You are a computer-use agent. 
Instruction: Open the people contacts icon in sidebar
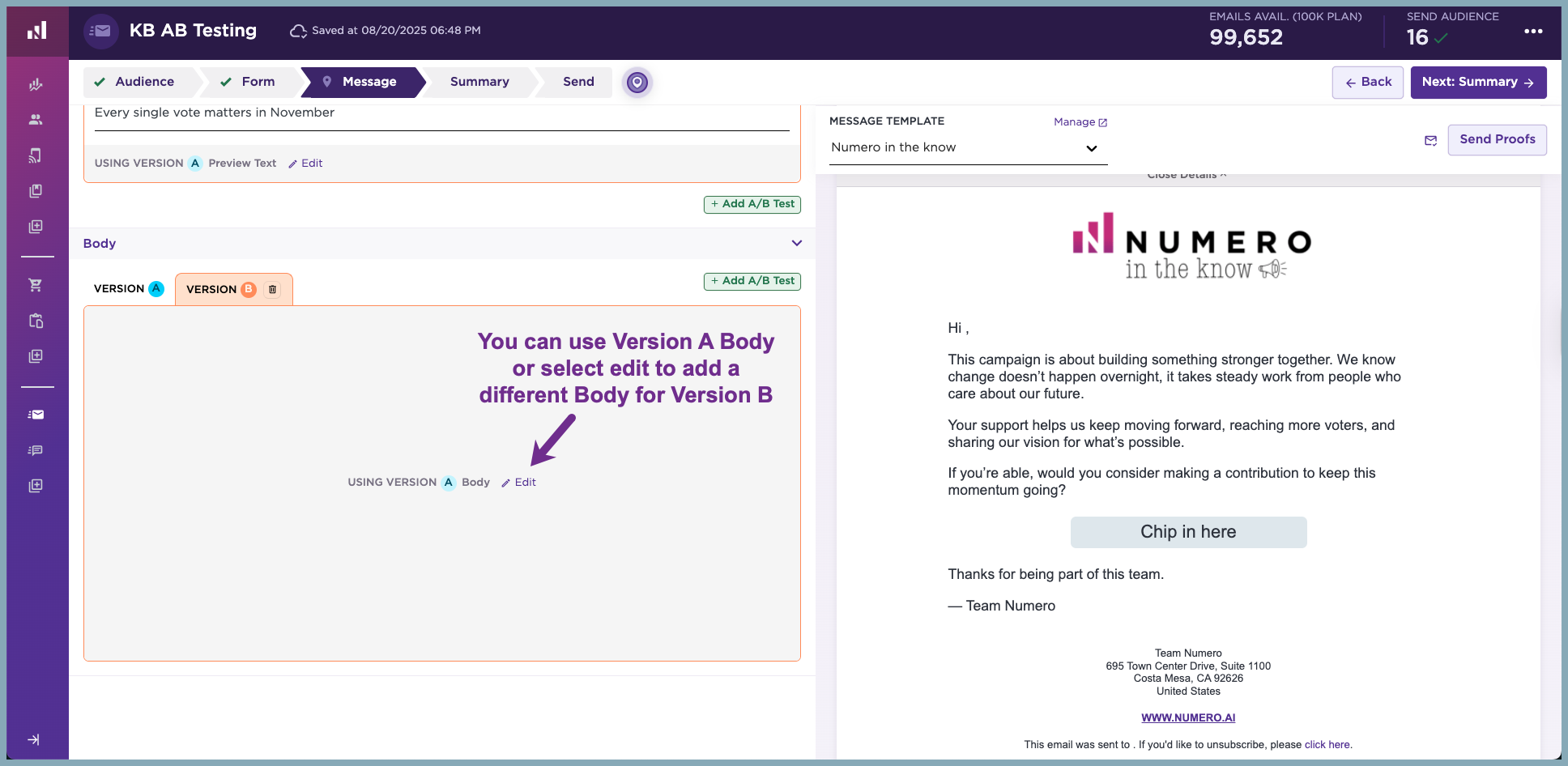[x=36, y=120]
